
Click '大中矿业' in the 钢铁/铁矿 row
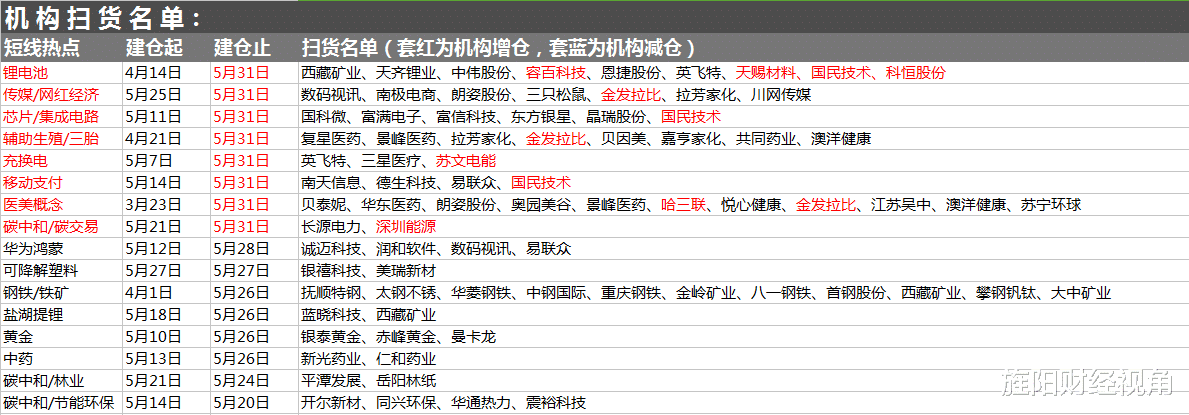[1081, 294]
